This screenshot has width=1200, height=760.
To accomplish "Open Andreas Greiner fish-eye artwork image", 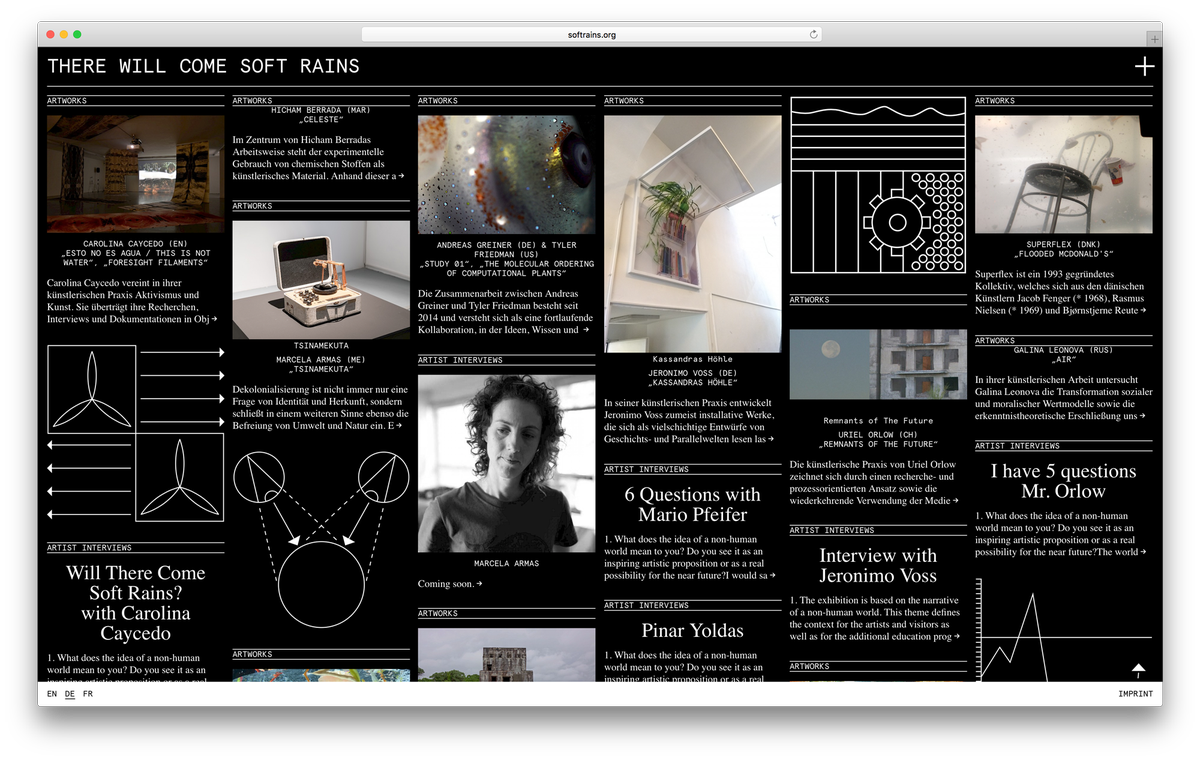I will click(507, 174).
